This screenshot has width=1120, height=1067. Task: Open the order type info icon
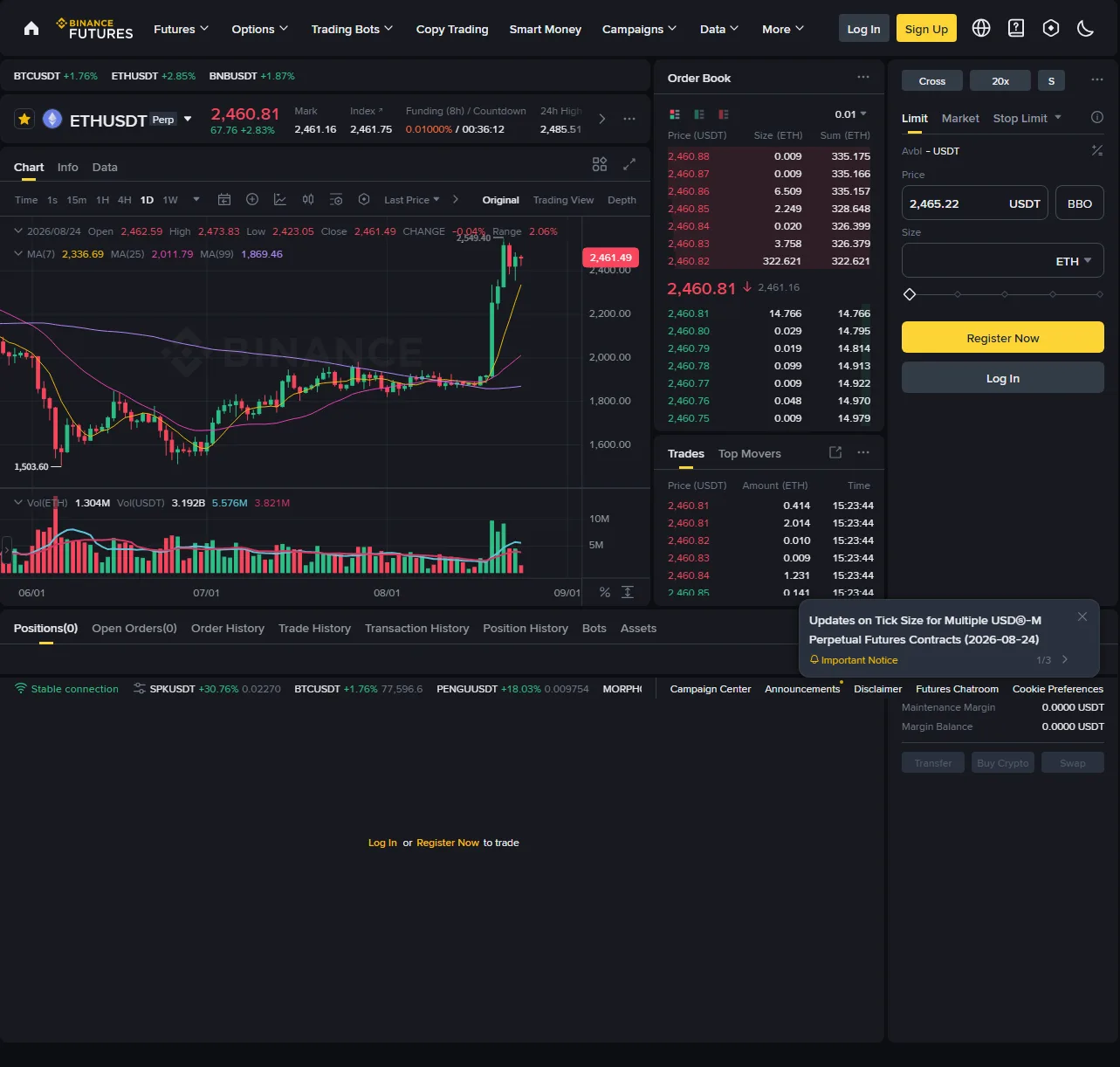click(1097, 118)
